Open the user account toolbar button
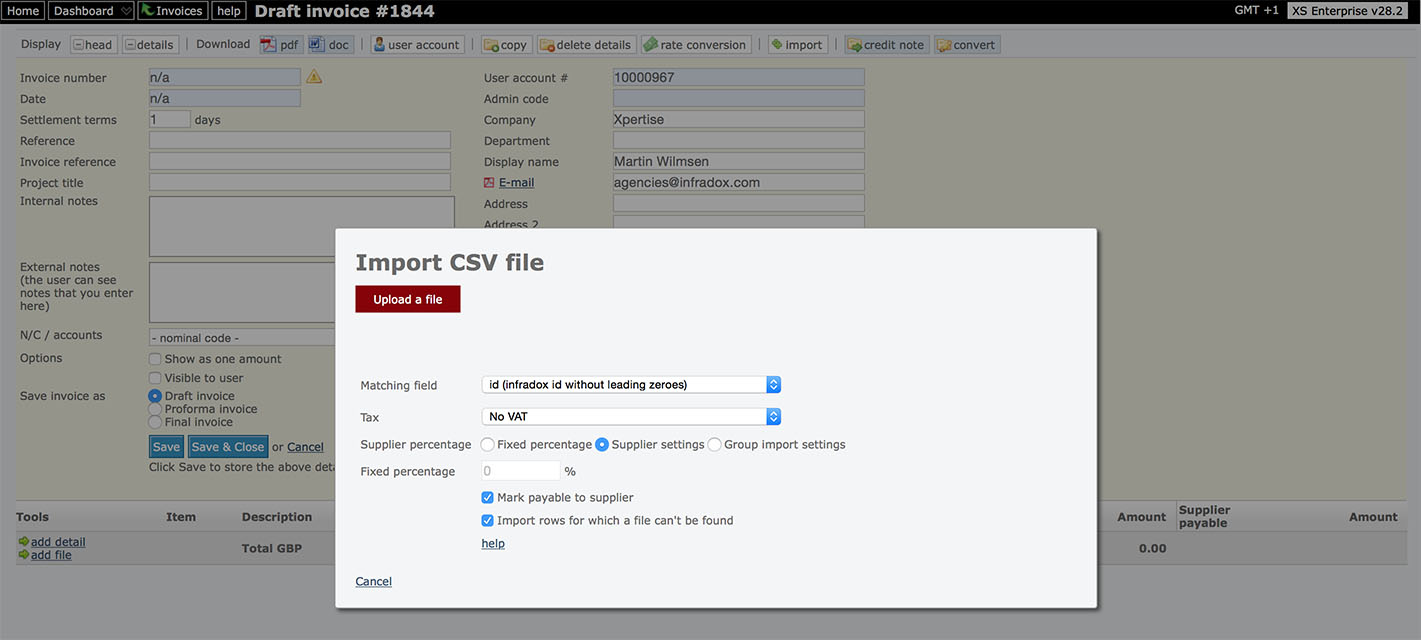The width and height of the screenshot is (1421, 640). (x=417, y=45)
